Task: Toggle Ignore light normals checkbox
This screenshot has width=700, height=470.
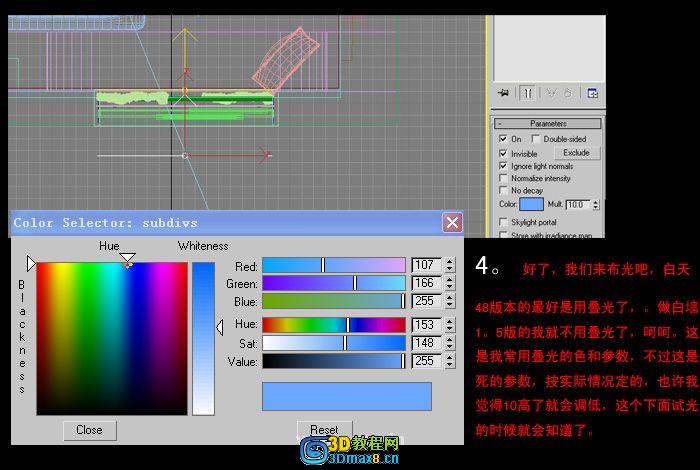Action: pyautogui.click(x=503, y=166)
